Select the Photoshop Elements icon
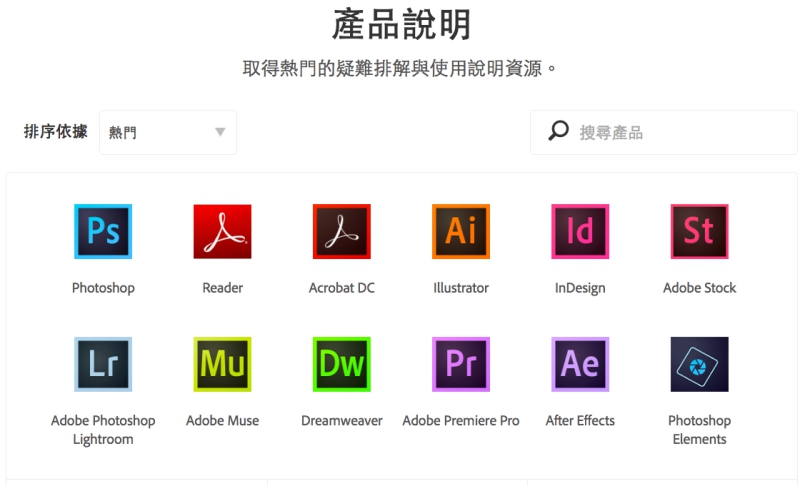 (x=699, y=364)
